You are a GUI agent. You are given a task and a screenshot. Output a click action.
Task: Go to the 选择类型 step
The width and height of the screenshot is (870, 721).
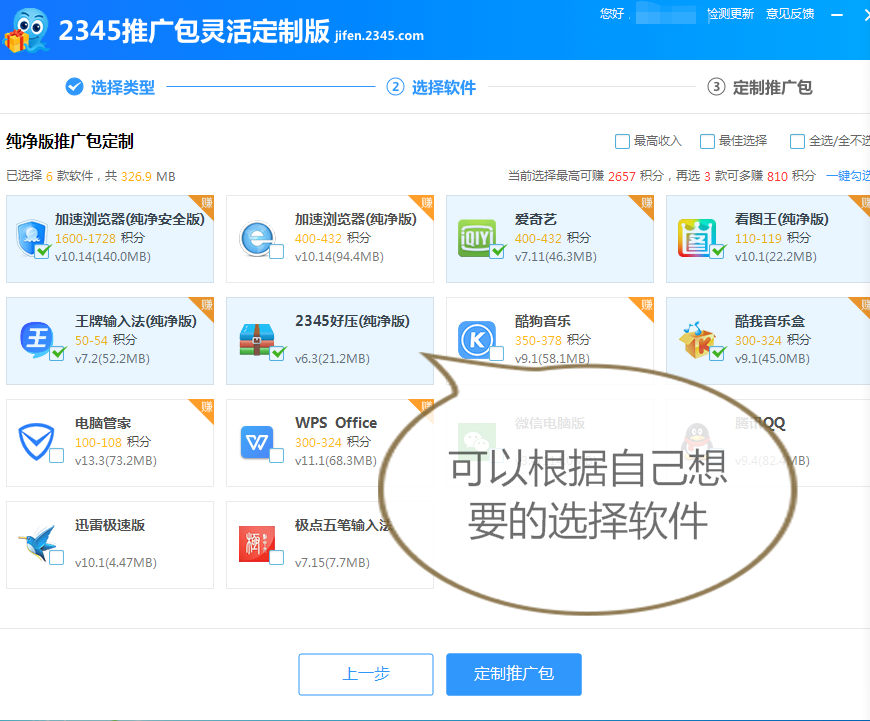[x=110, y=87]
